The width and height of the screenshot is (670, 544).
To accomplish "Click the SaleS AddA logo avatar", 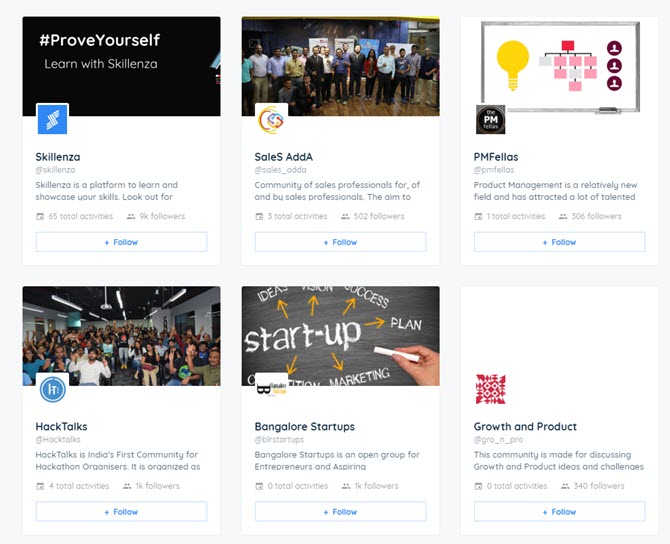I will (x=271, y=119).
